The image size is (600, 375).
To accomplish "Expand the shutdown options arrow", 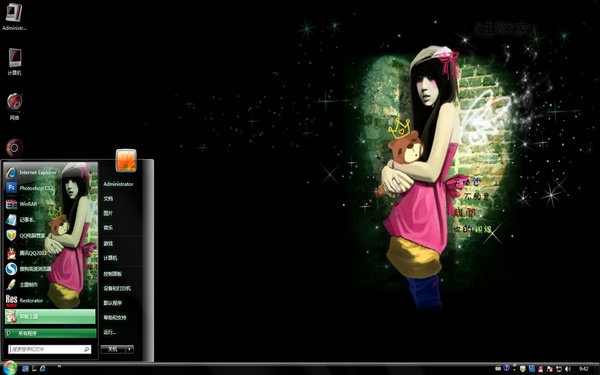I will pyautogui.click(x=130, y=349).
